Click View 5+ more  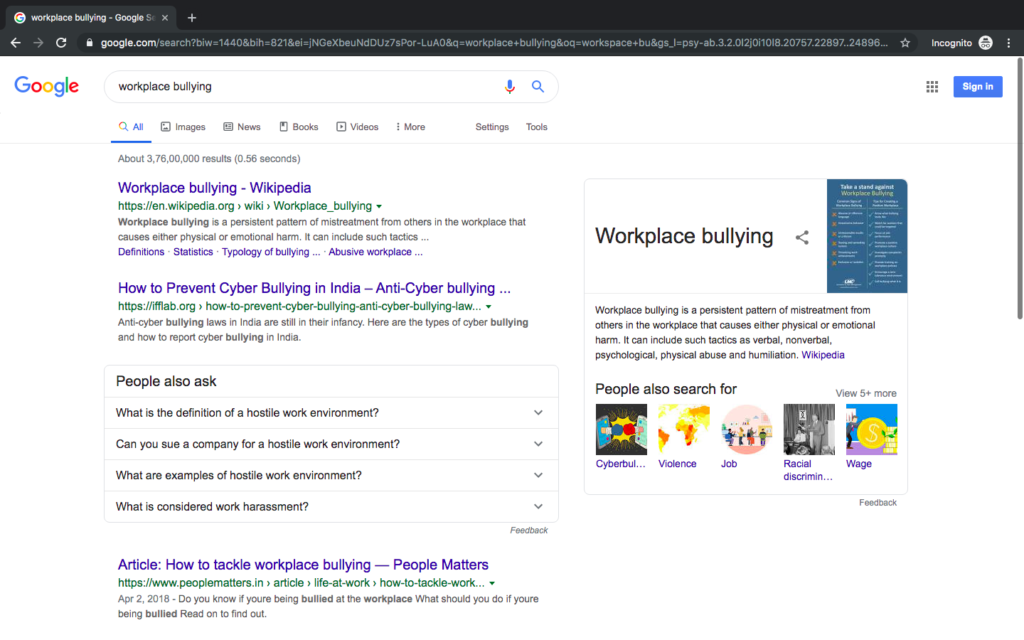point(866,393)
